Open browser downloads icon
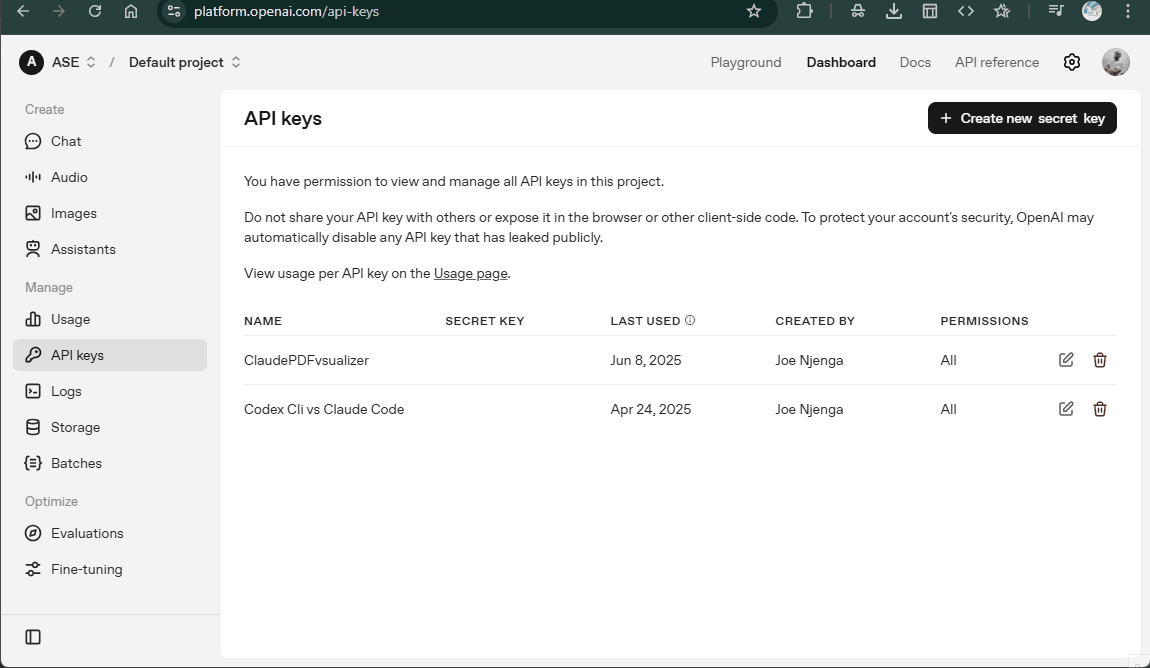1150x668 pixels. click(x=893, y=11)
